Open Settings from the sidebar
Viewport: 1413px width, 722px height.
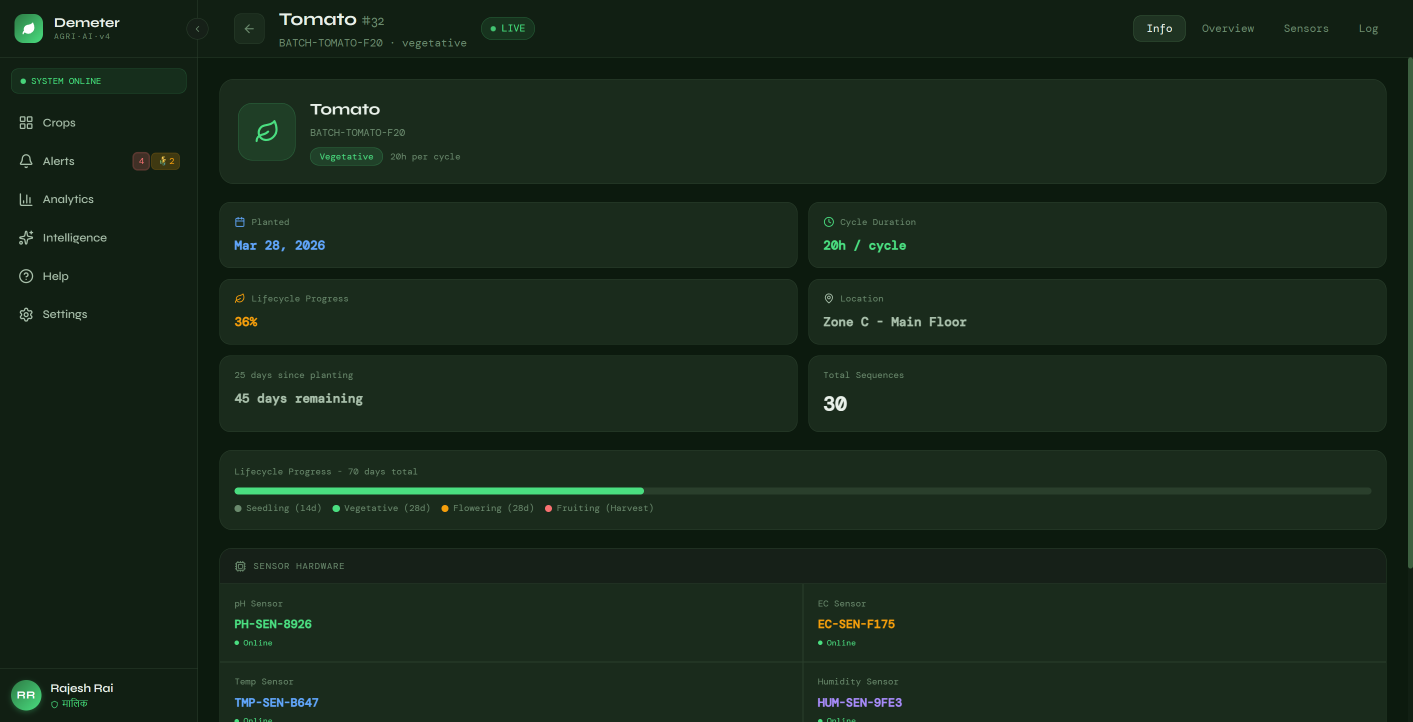pos(99,314)
